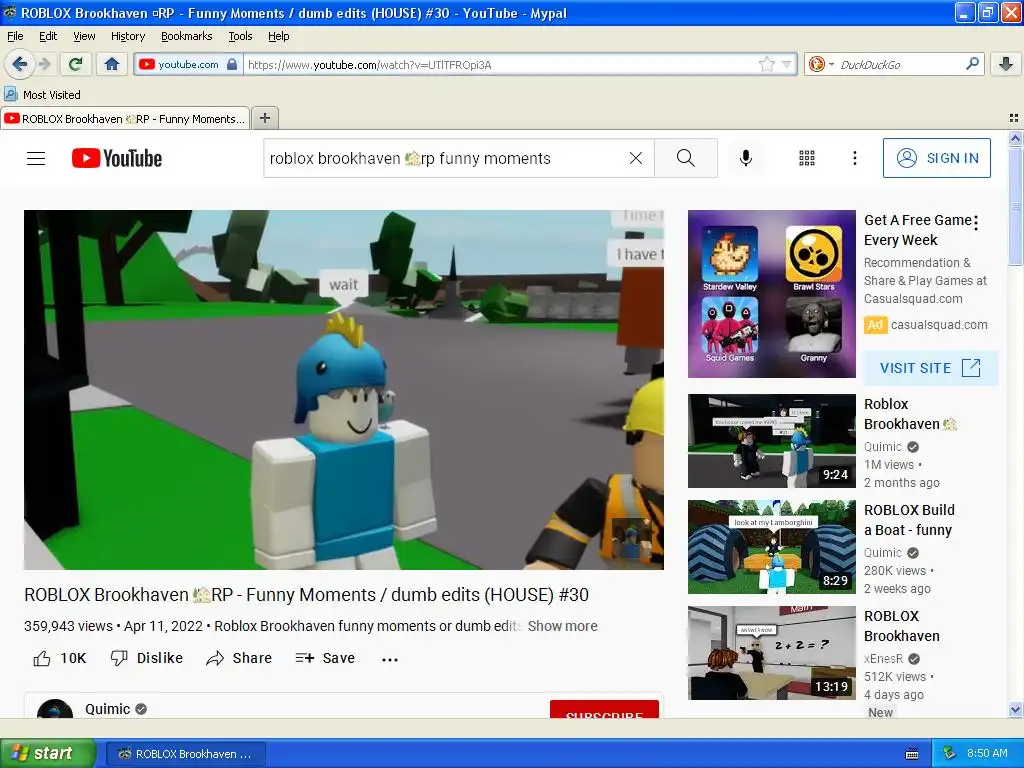This screenshot has width=1024, height=768.
Task: Open the File menu
Action: click(x=15, y=36)
